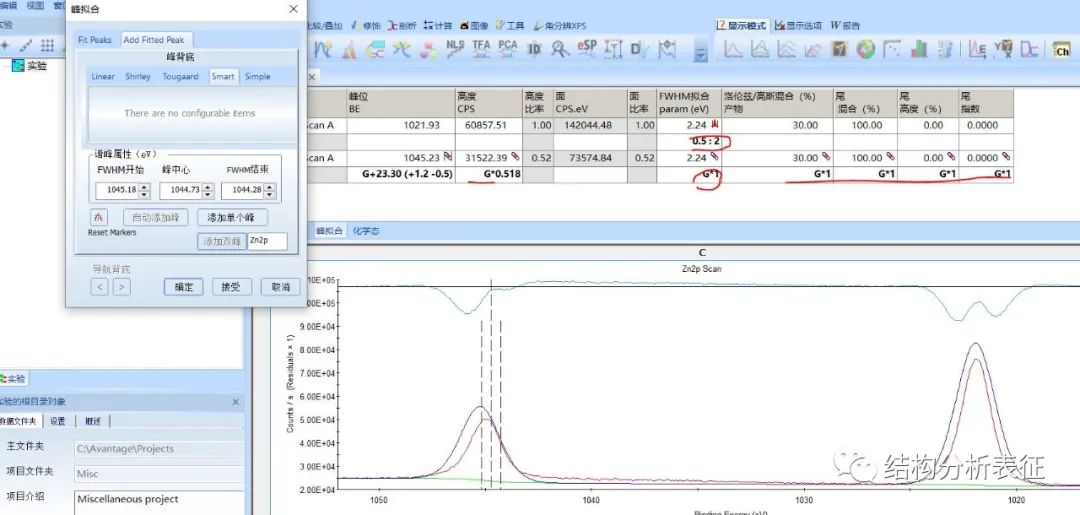The width and height of the screenshot is (1080, 515).
Task: Open the 角分辨XPS menu
Action: pyautogui.click(x=559, y=25)
